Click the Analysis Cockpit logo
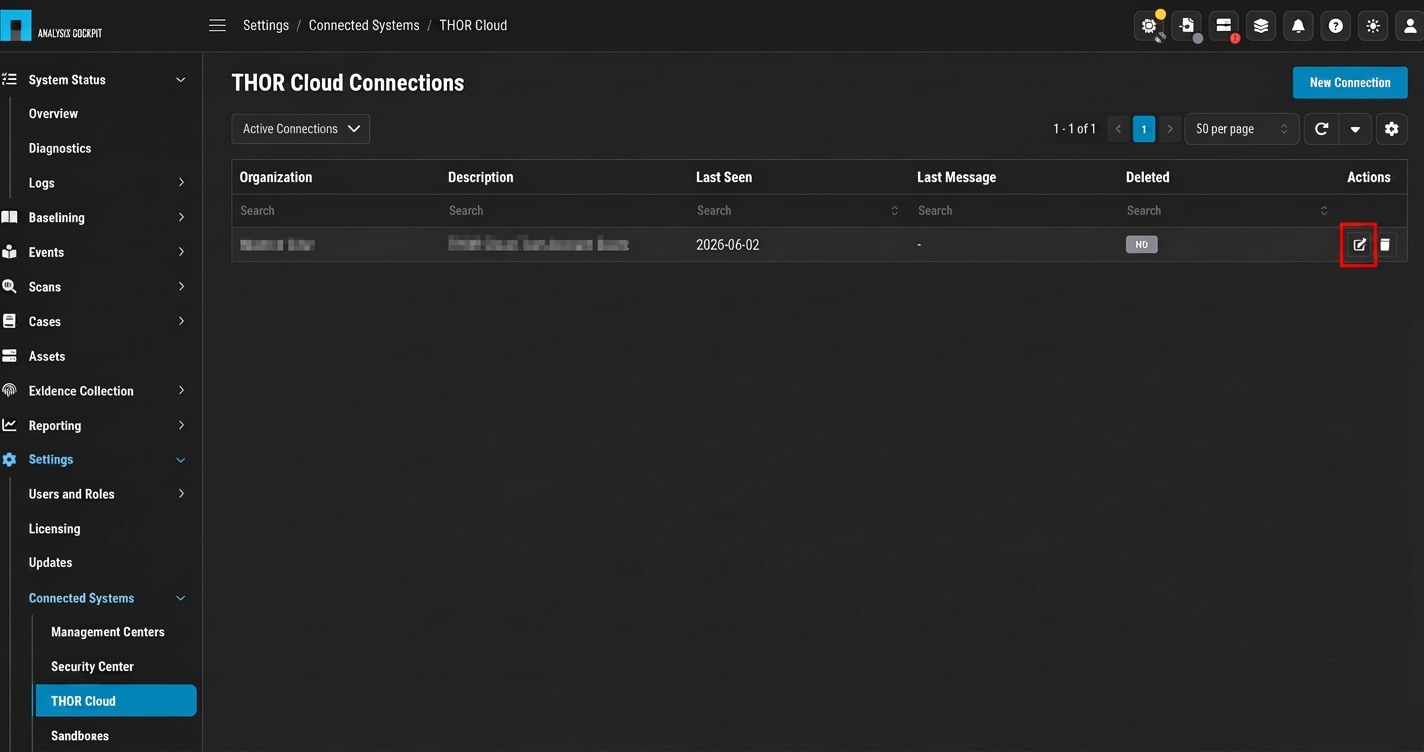Viewport: 1424px width, 752px height. click(52, 26)
